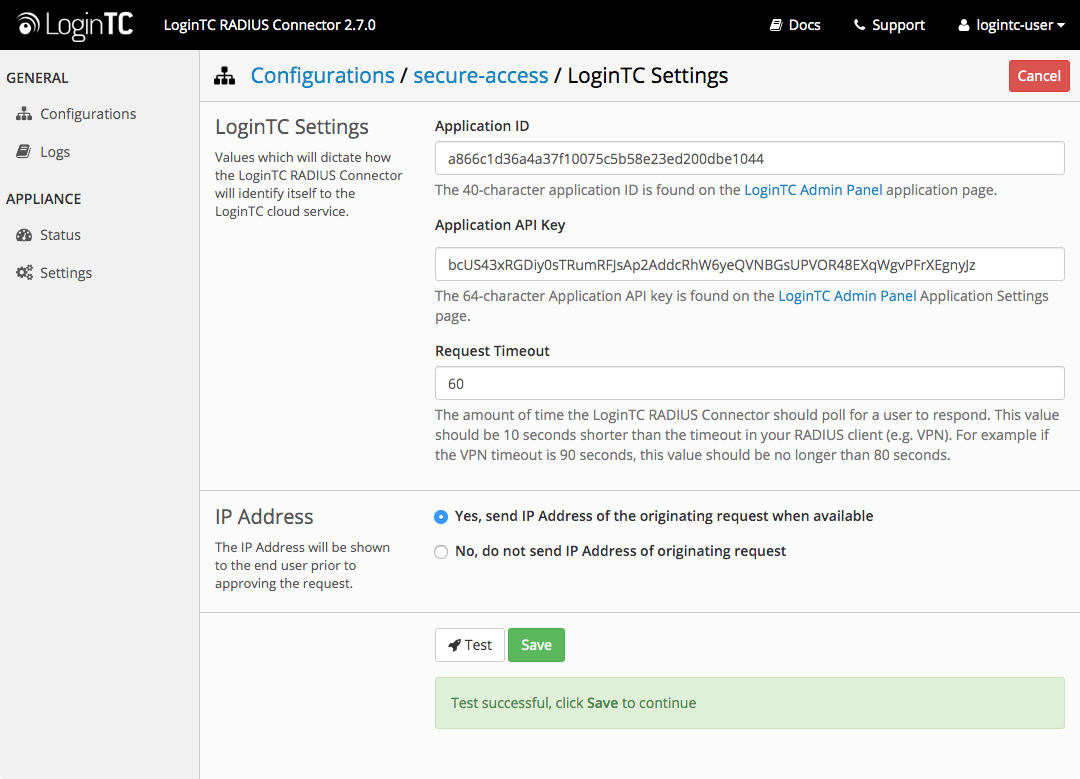Click the LoginTC RADIUS Connector 2.7.0 title

coord(269,25)
